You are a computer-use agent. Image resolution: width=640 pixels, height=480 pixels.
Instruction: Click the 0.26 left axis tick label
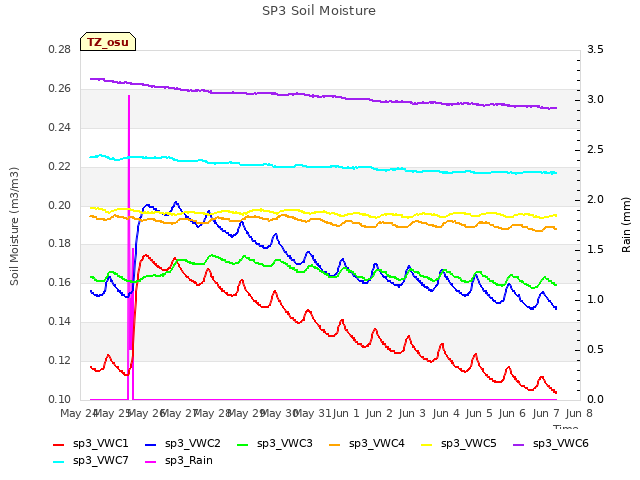(60, 89)
